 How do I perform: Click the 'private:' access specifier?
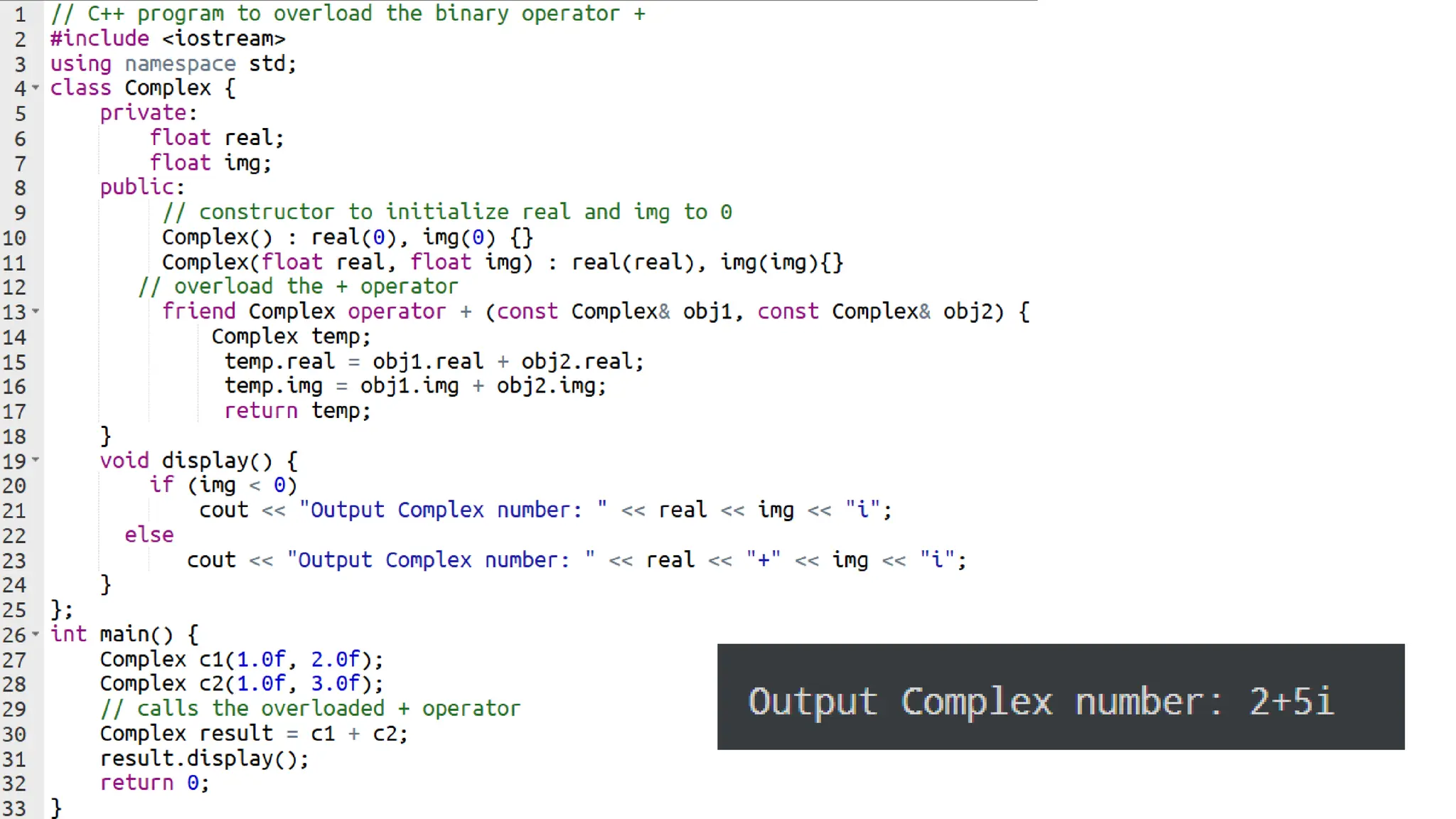[148, 113]
